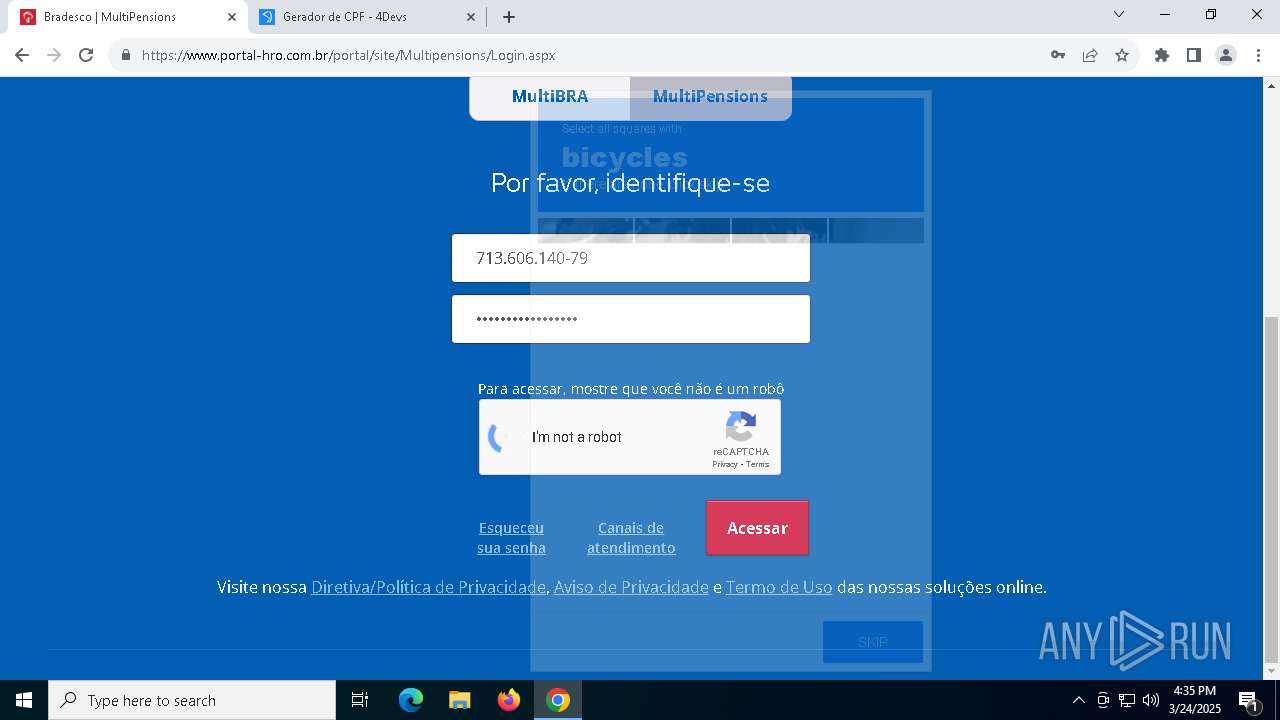Click the padlock icon in the address bar
The width and height of the screenshot is (1280, 720).
point(126,55)
